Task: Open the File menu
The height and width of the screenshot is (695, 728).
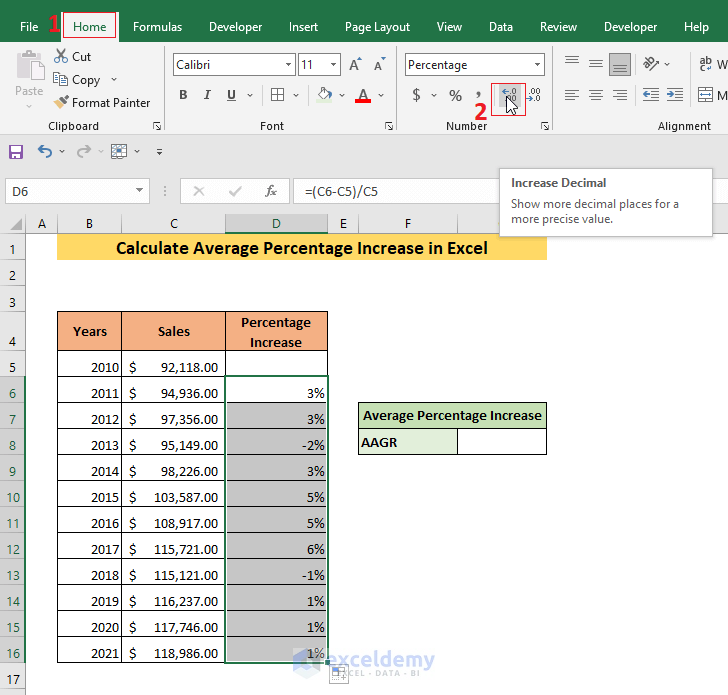Action: (x=29, y=27)
